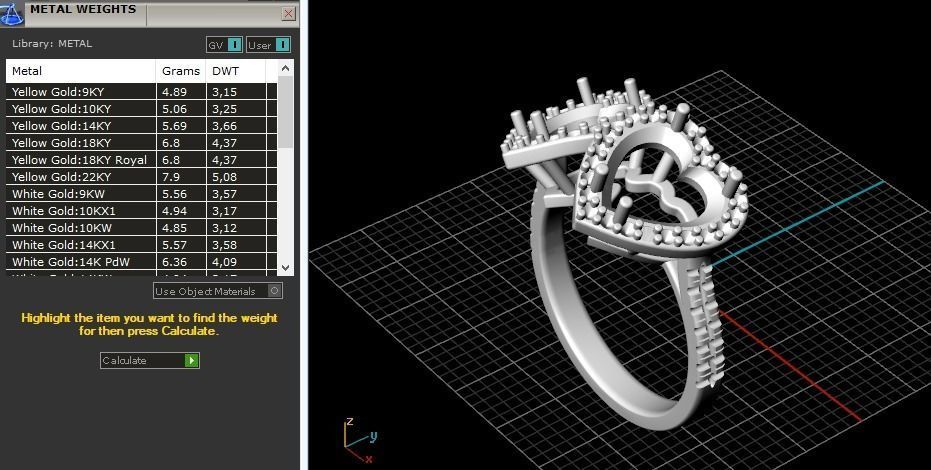The height and width of the screenshot is (470, 931).
Task: Click the Library: METAL label
Action: pos(52,43)
